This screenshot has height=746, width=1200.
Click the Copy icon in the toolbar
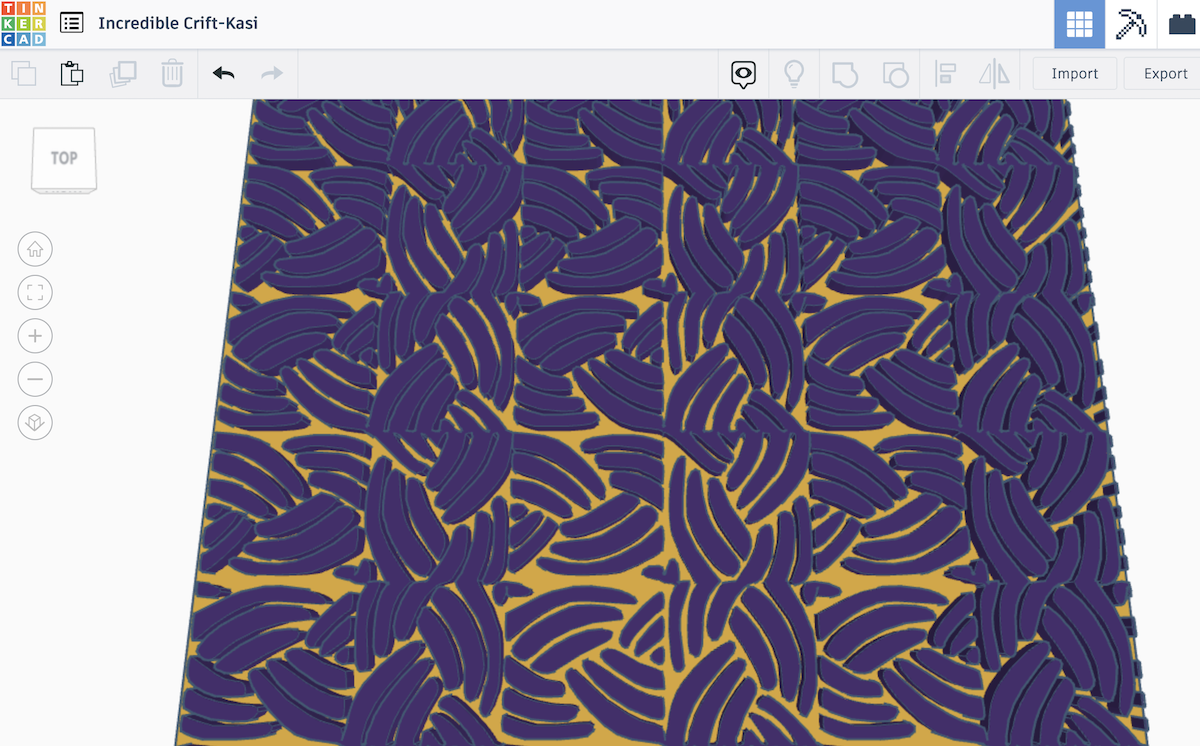(24, 73)
